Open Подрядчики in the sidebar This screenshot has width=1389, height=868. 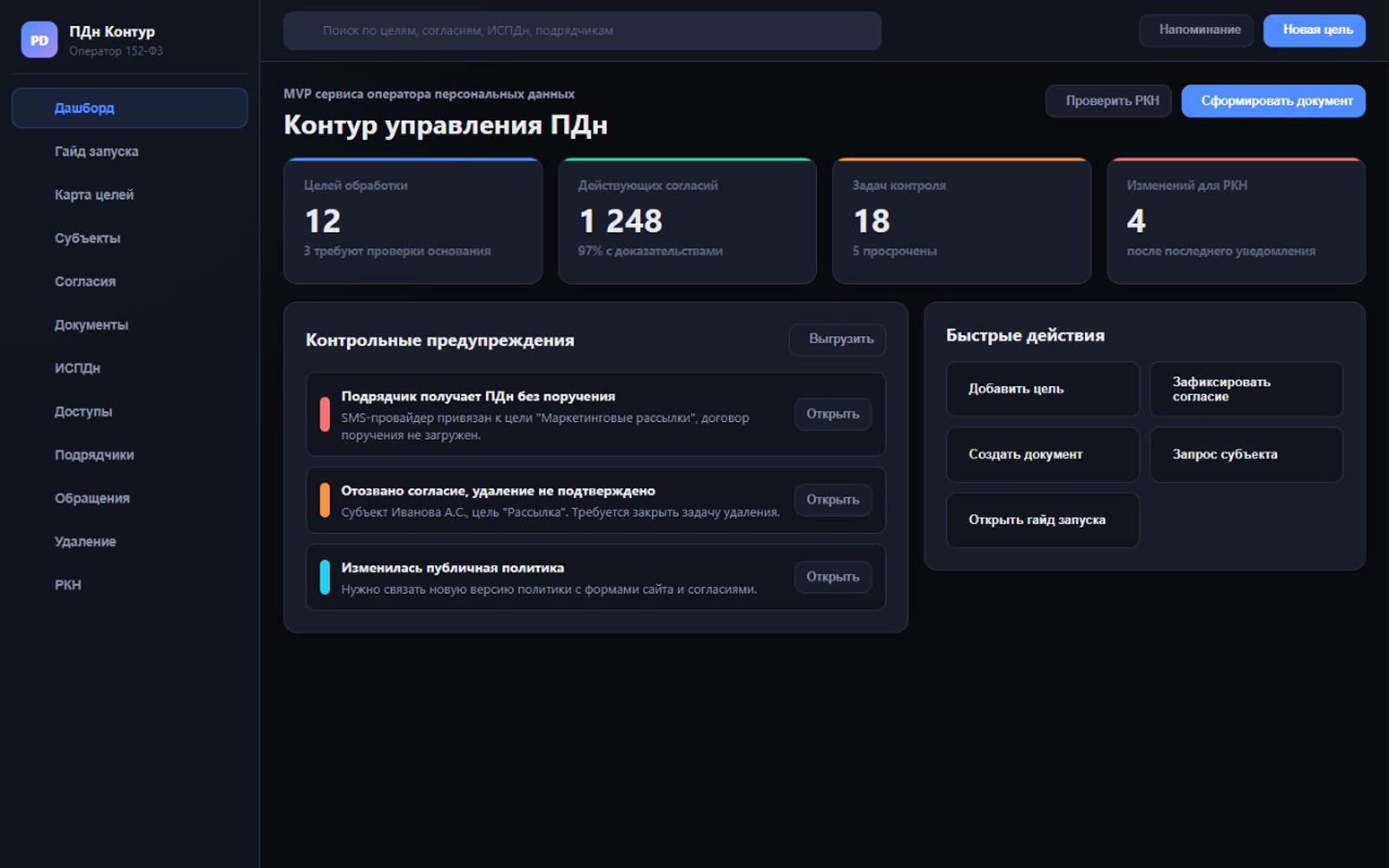(x=129, y=455)
